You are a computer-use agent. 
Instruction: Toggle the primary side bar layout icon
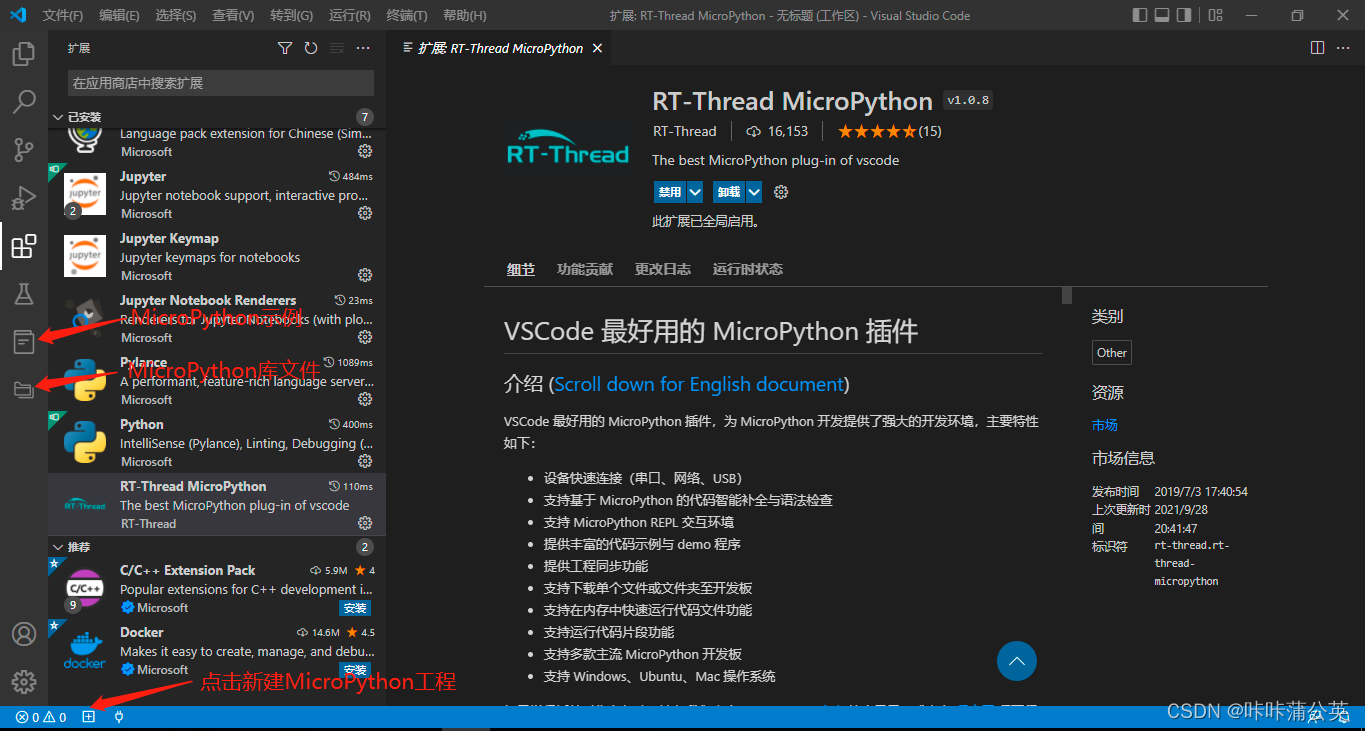click(1139, 15)
